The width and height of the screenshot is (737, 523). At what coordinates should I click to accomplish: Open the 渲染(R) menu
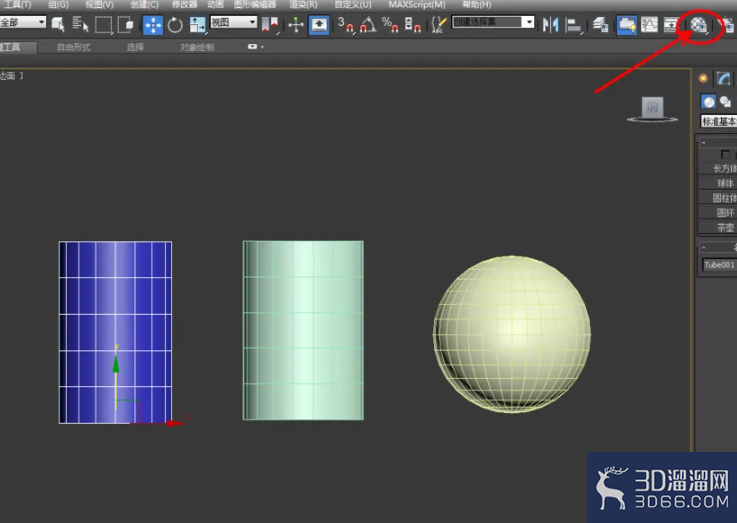point(303,5)
